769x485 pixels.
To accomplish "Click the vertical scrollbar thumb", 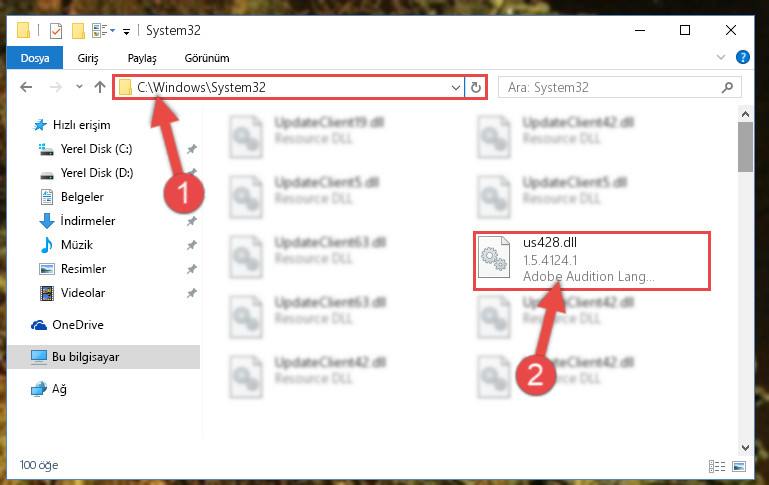I will [745, 146].
